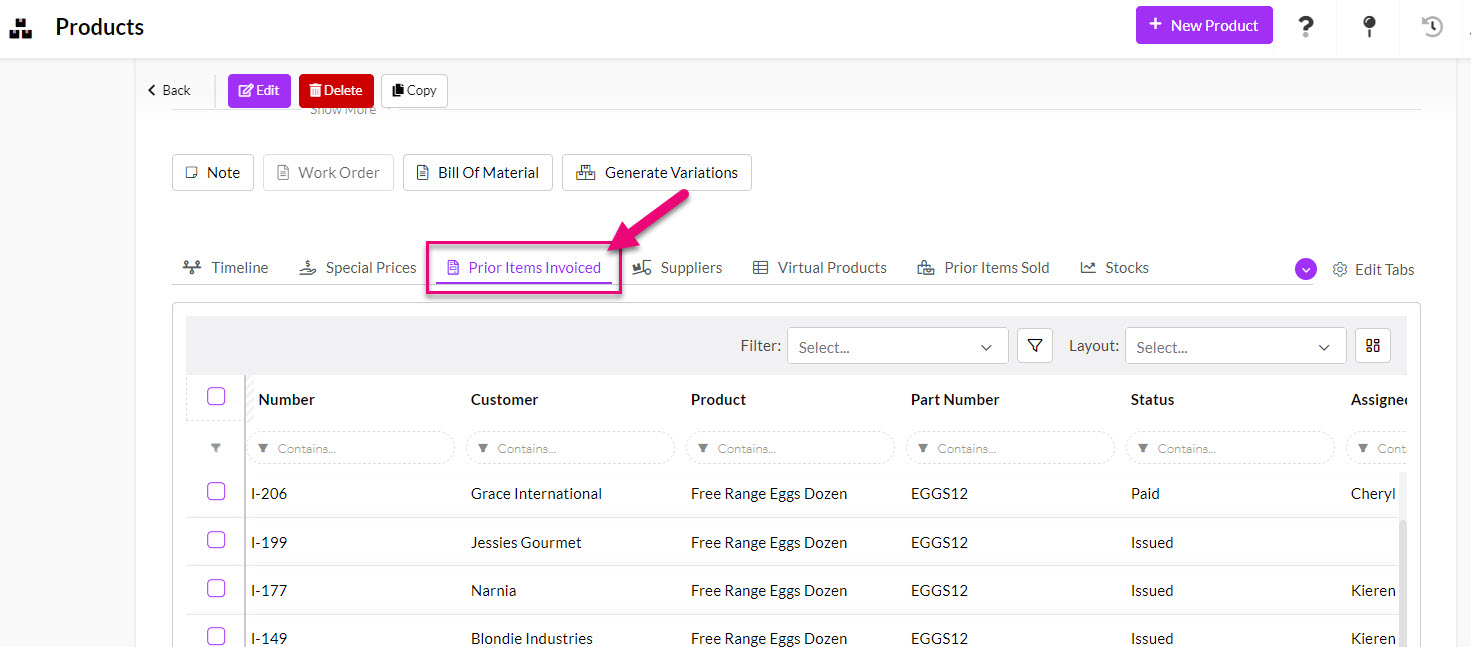Click the Product column Contains filter field
Viewport: 1471px width, 647px height.
pyautogui.click(x=791, y=448)
